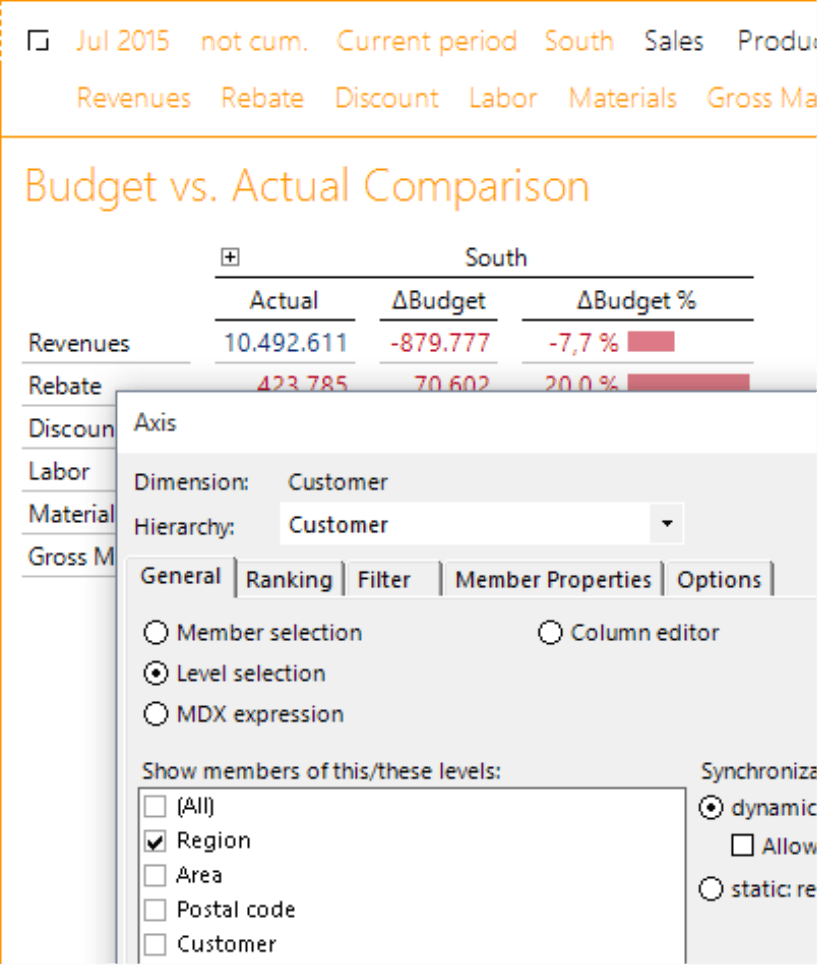Viewport: 818px width, 965px height.
Task: Click the Hierarchy Customer combo box
Action: [x=470, y=524]
